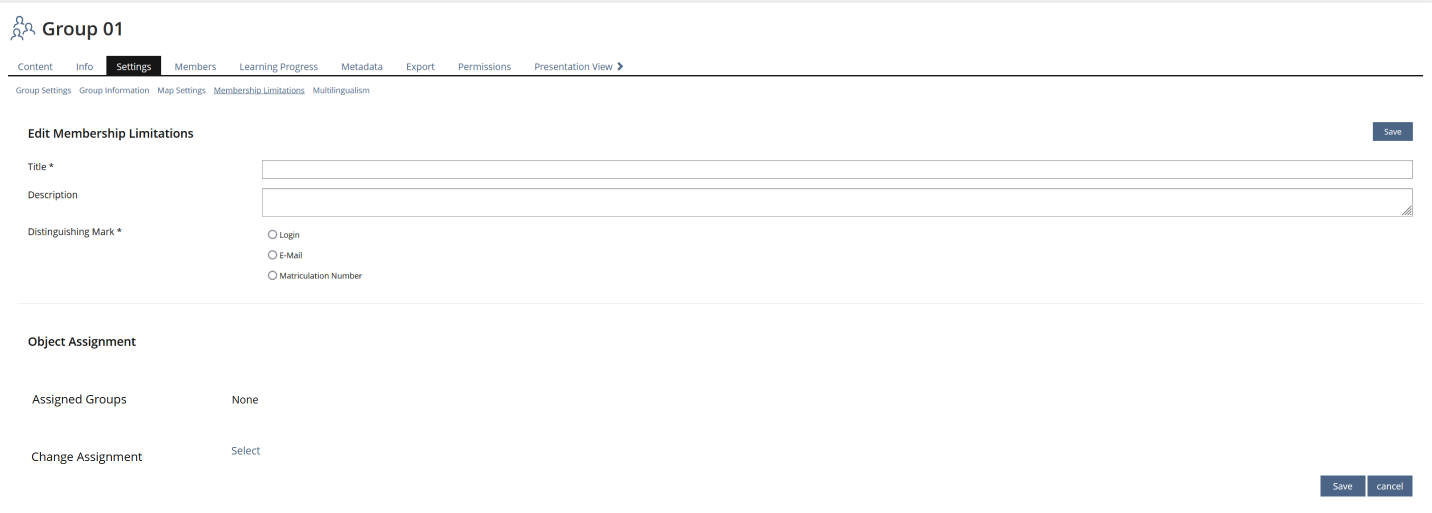Switch to the Metadata tab
The width and height of the screenshot is (1432, 513).
pos(362,67)
